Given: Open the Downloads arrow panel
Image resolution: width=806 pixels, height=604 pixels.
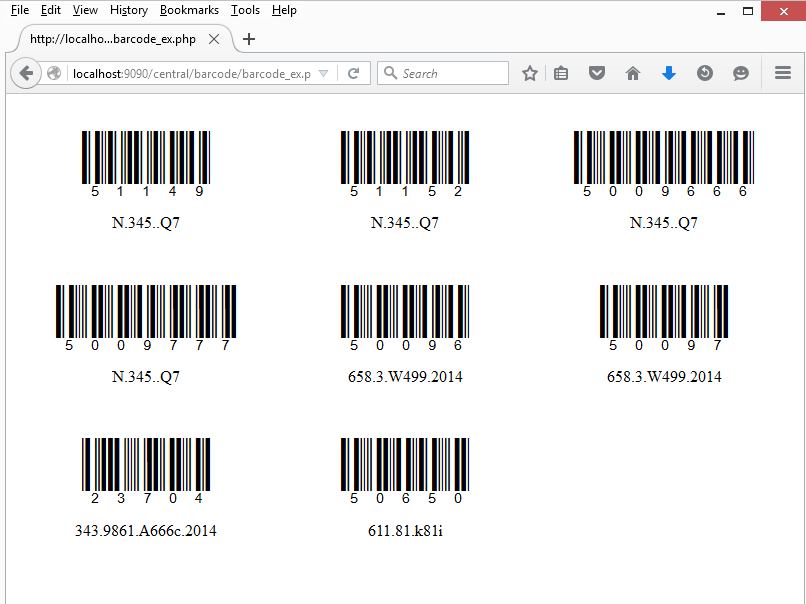Looking at the screenshot, I should click(x=669, y=73).
